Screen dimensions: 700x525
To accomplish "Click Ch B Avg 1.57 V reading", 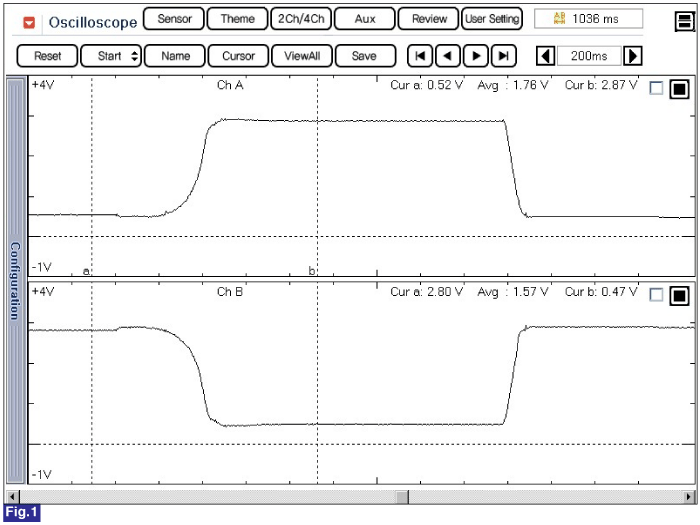I will [x=512, y=292].
